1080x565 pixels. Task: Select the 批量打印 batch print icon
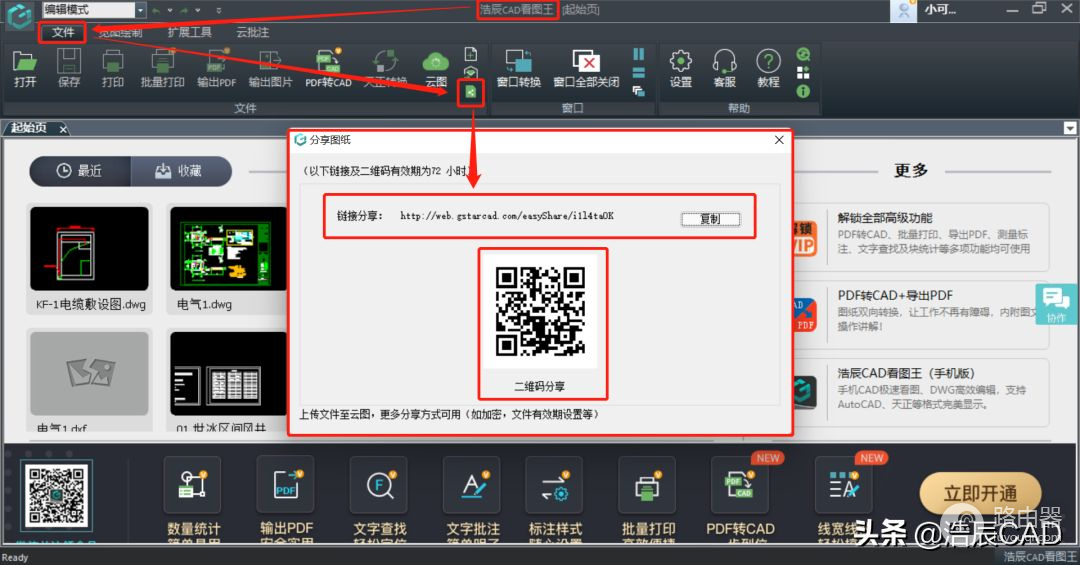click(x=163, y=62)
